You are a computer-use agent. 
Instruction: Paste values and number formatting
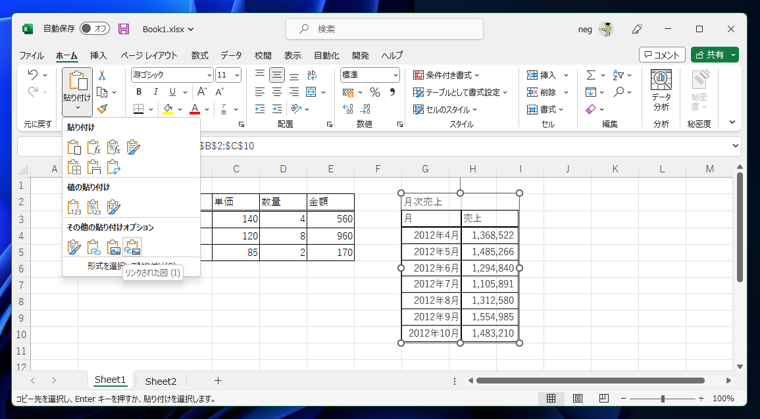(x=93, y=207)
